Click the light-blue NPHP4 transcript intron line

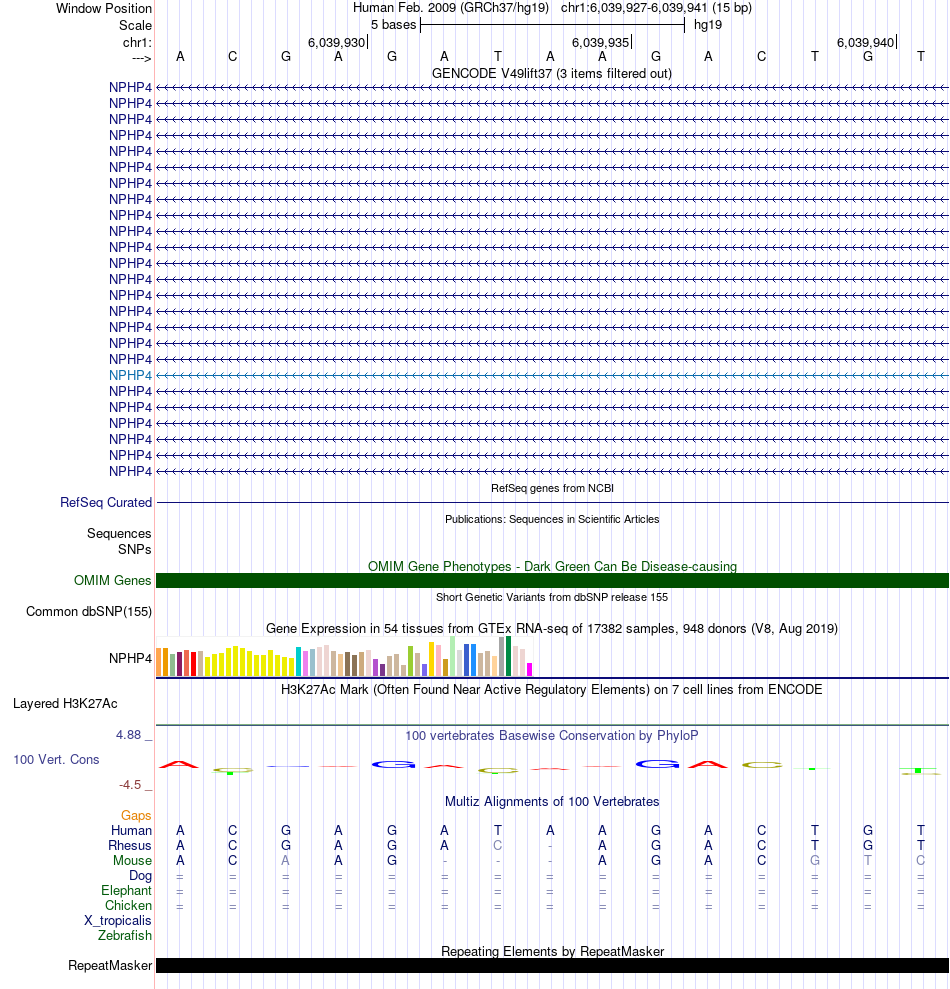point(552,375)
